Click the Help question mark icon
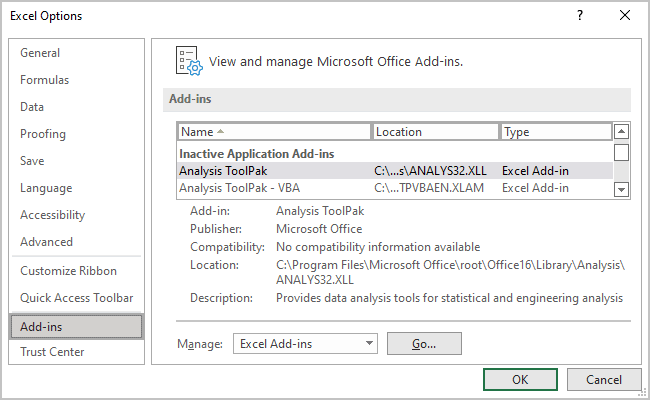The height and width of the screenshot is (400, 650). pos(580,16)
